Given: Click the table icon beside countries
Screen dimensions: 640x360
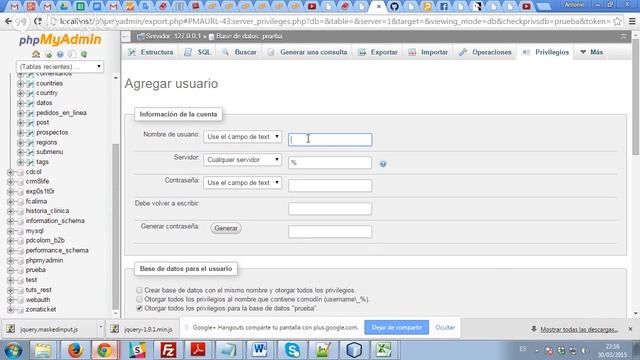Looking at the screenshot, I should (x=30, y=83).
